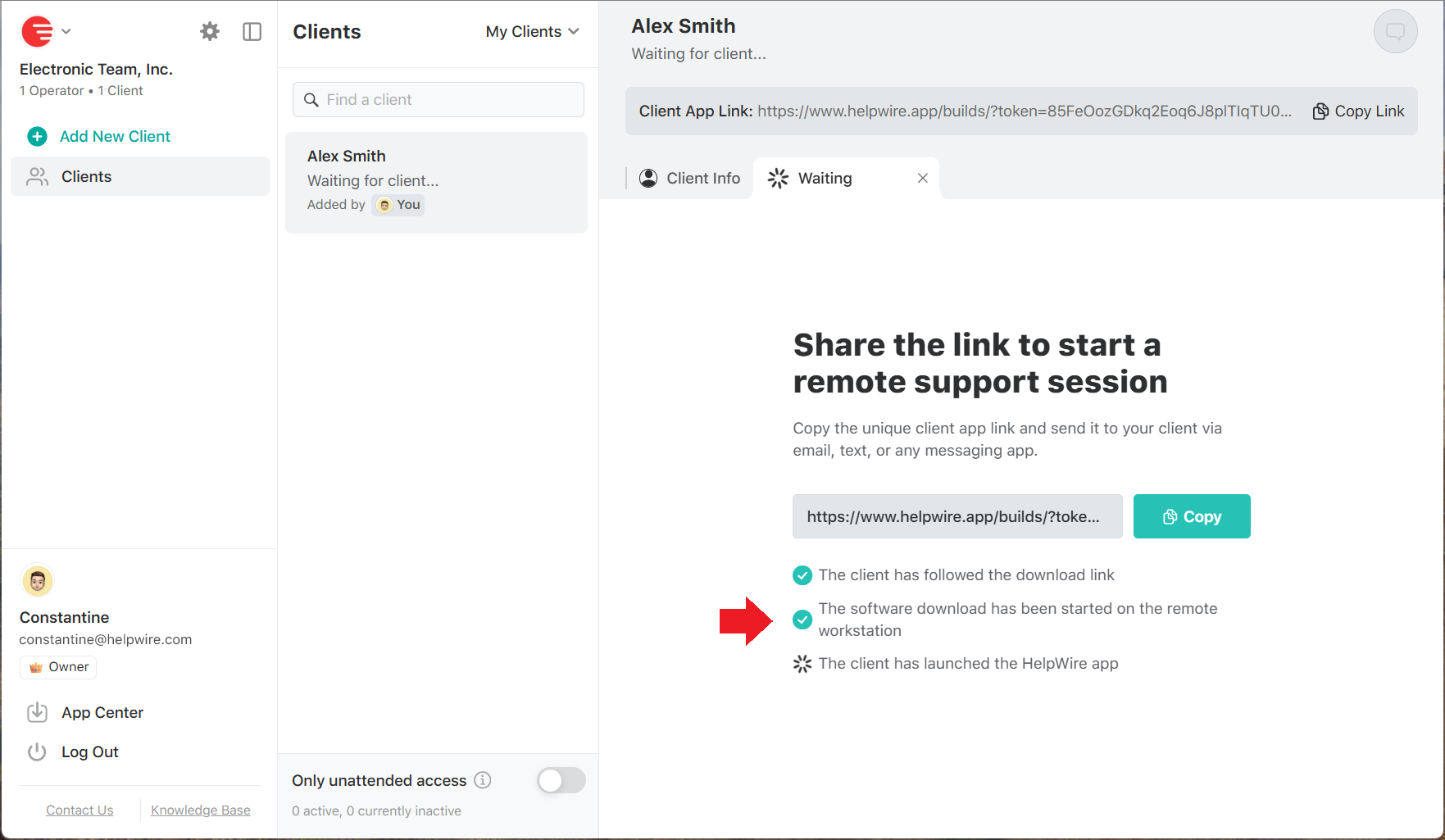This screenshot has height=840, width=1445.
Task: Open the My Clients filter dropdown
Action: coord(532,31)
